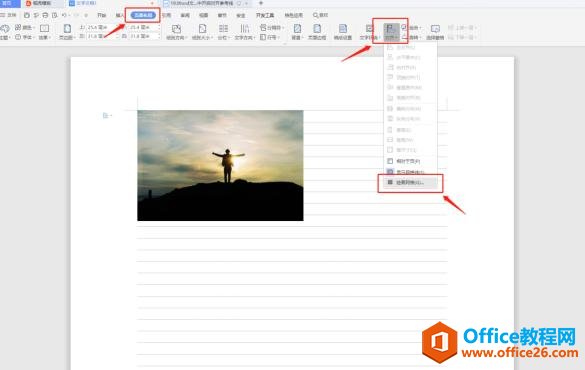The image size is (585, 370).
Task: Open the Align (对齐) dropdown icon
Action: pyautogui.click(x=390, y=32)
